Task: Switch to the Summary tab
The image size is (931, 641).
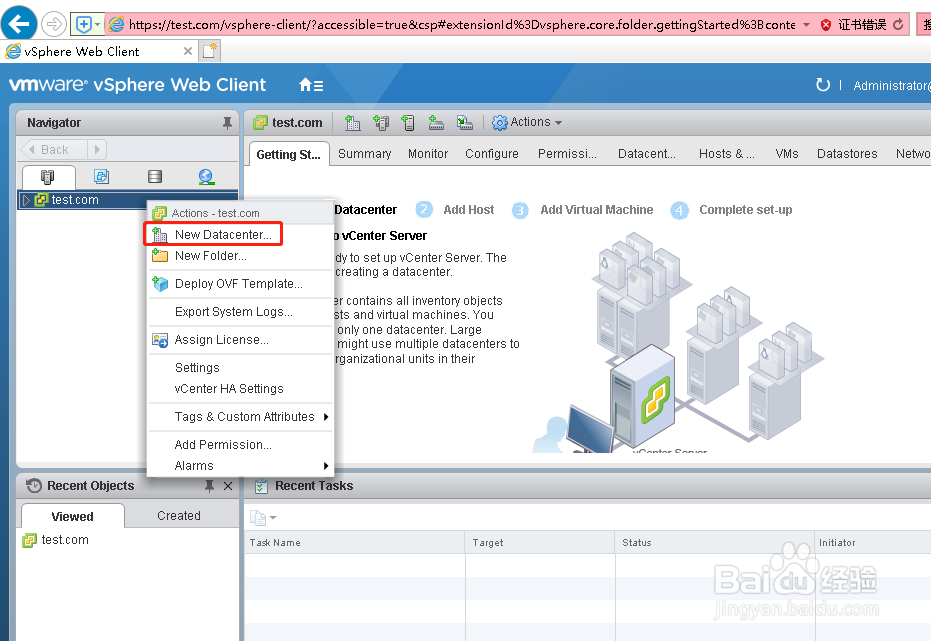Action: tap(365, 154)
